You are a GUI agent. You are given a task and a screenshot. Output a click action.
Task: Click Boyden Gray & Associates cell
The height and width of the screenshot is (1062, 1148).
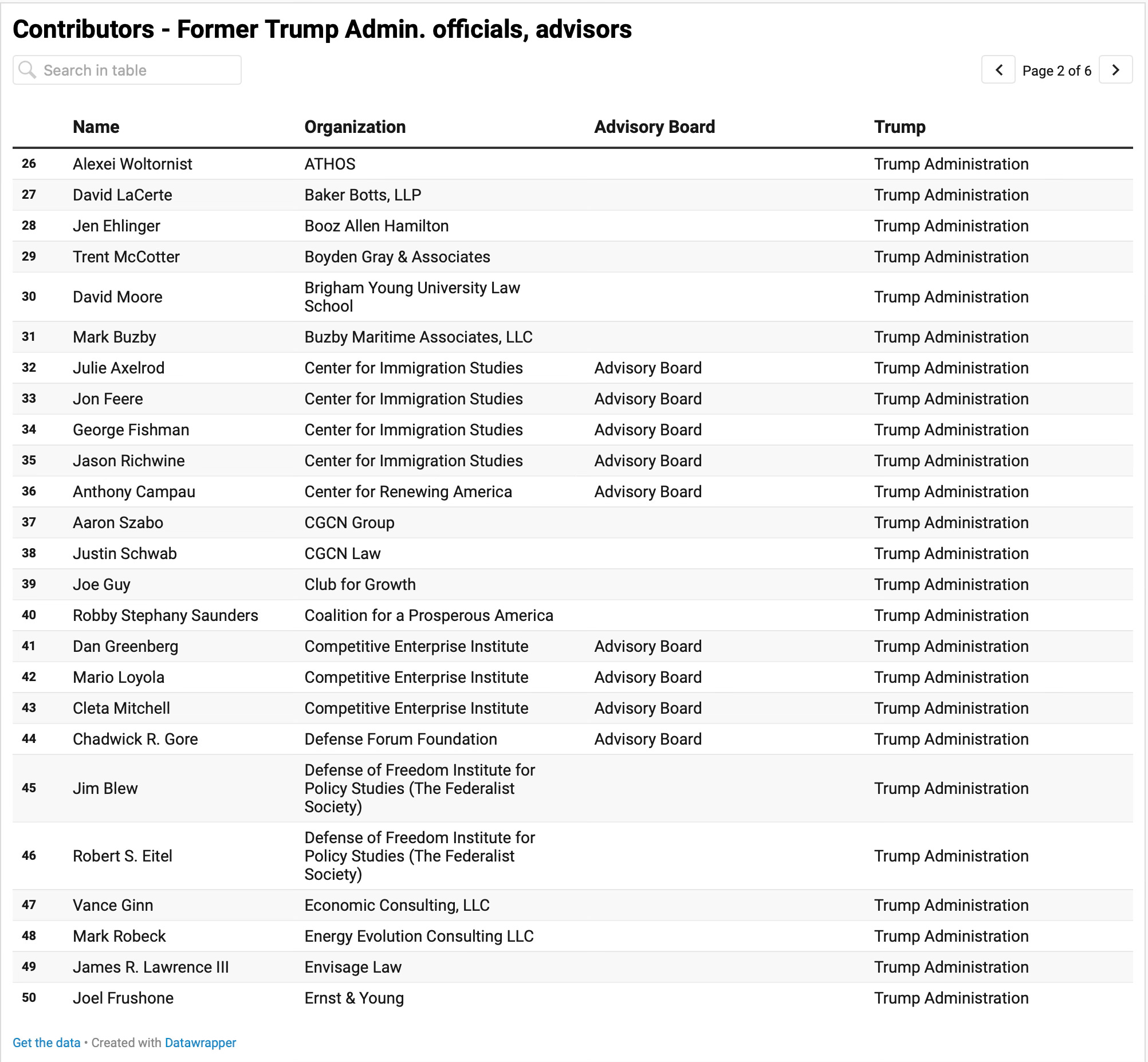[x=398, y=257]
